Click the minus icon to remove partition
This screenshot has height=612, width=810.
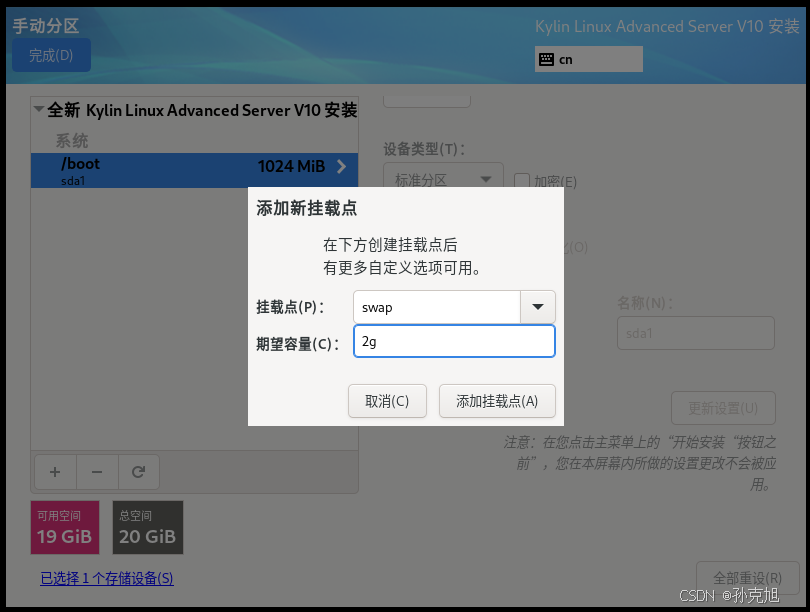coord(97,472)
